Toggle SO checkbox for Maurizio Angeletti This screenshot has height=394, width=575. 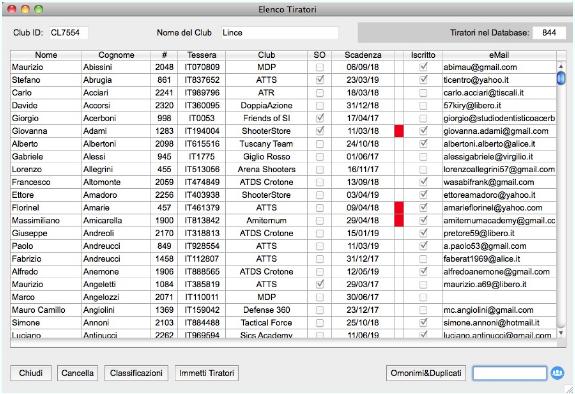click(320, 284)
